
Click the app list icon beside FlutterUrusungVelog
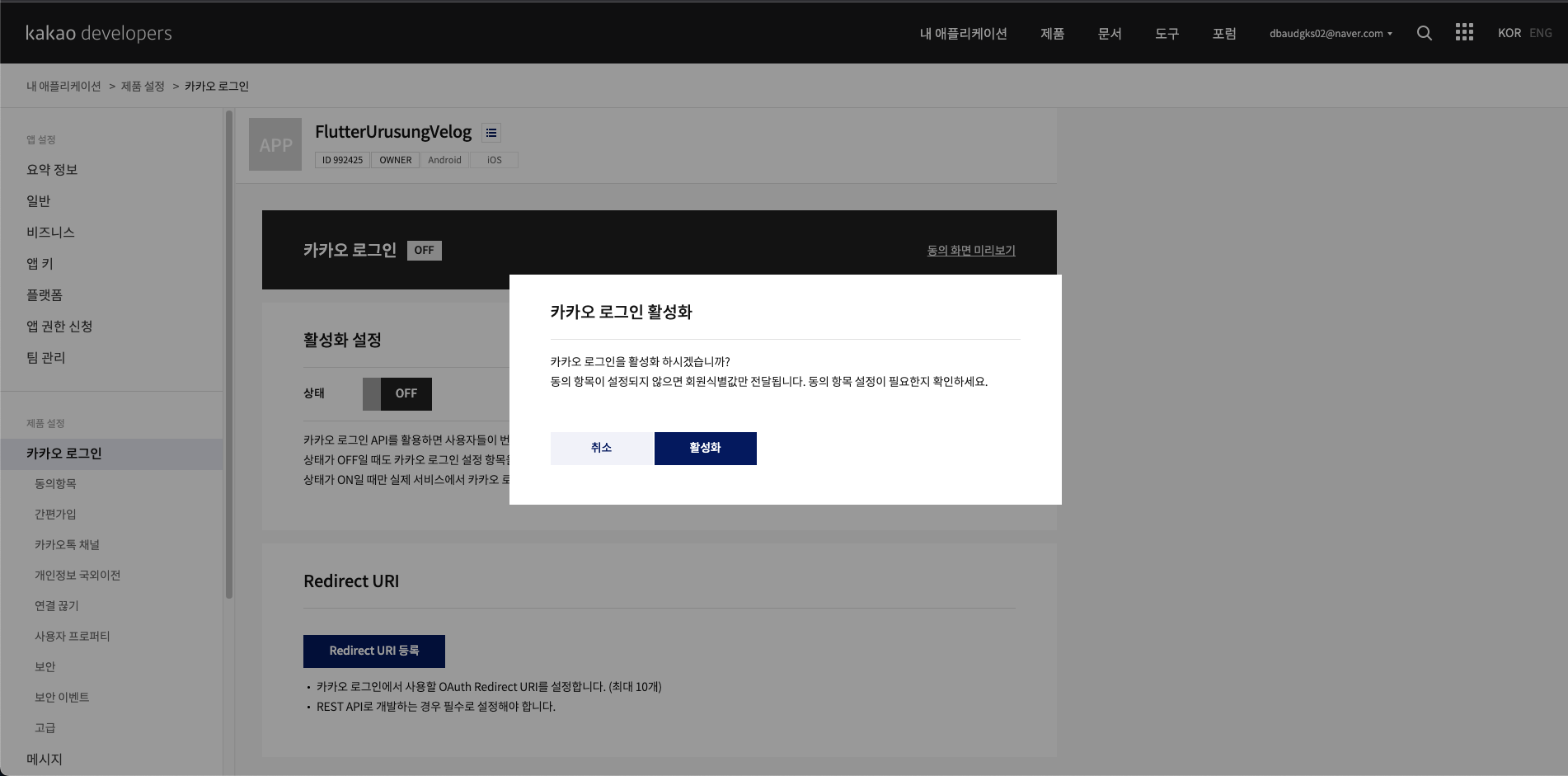[x=491, y=133]
